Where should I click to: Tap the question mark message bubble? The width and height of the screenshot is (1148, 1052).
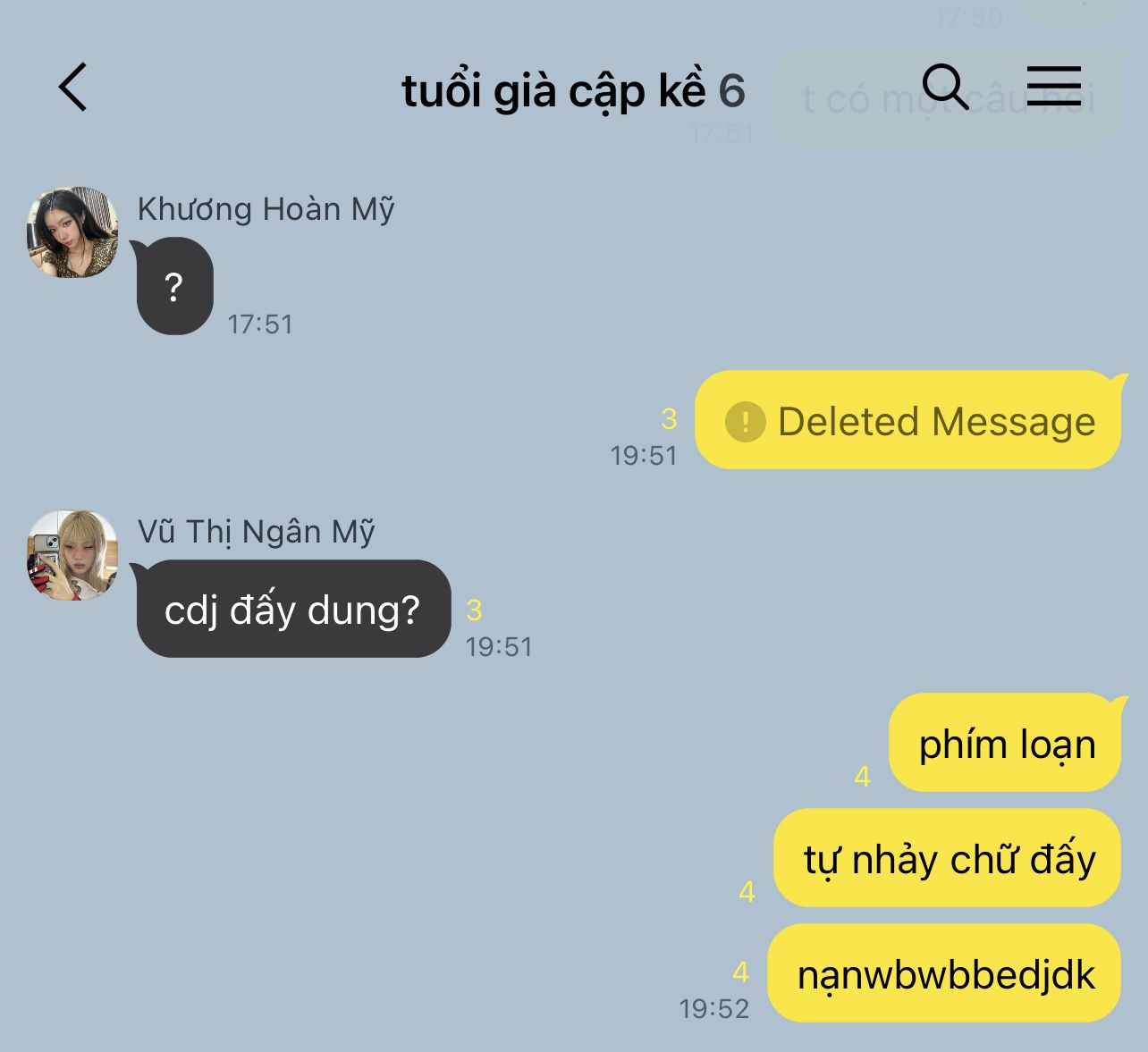coord(174,286)
